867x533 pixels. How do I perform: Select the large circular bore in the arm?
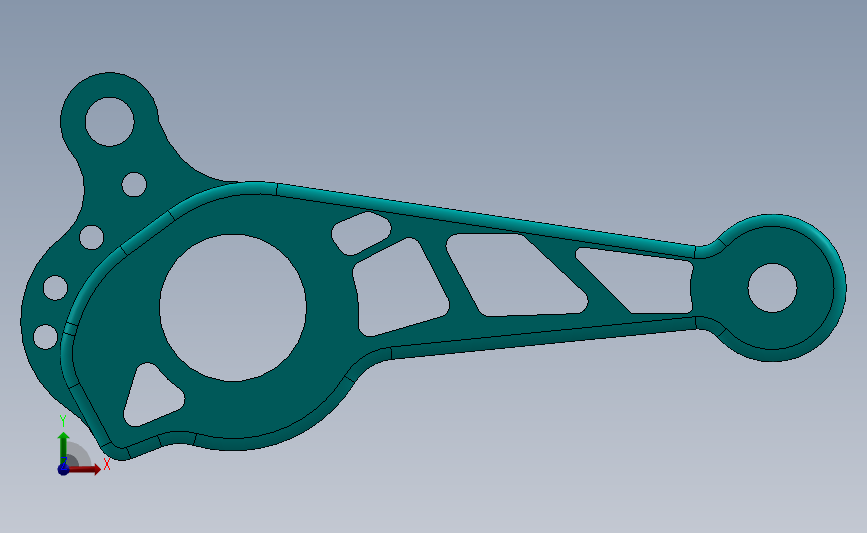point(233,307)
